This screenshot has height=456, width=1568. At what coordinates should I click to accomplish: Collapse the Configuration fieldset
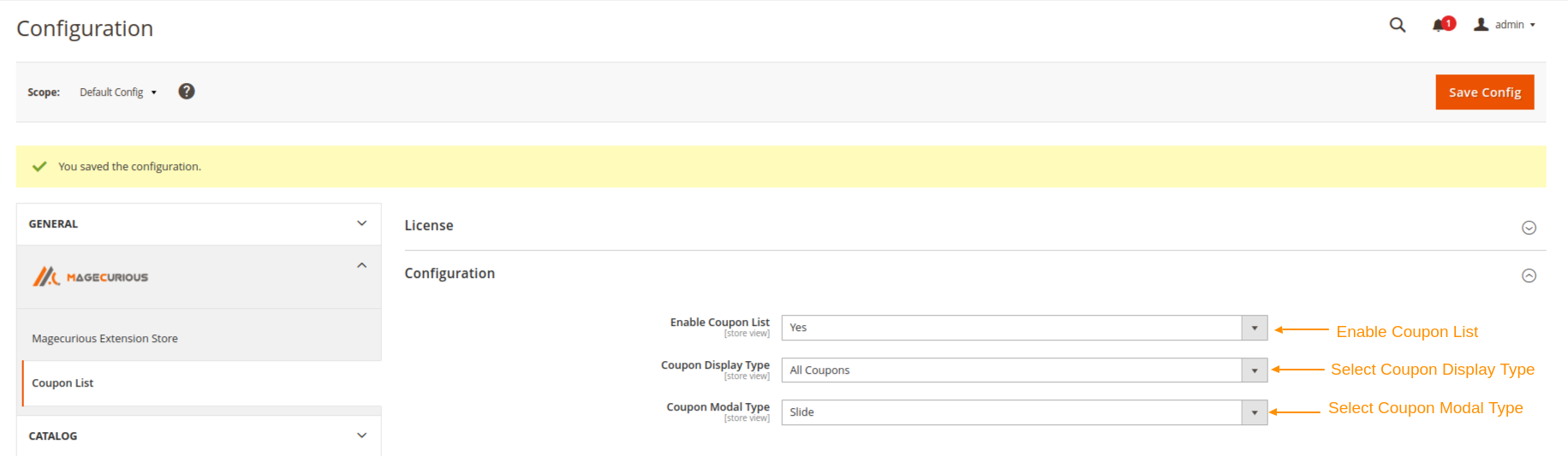1529,275
